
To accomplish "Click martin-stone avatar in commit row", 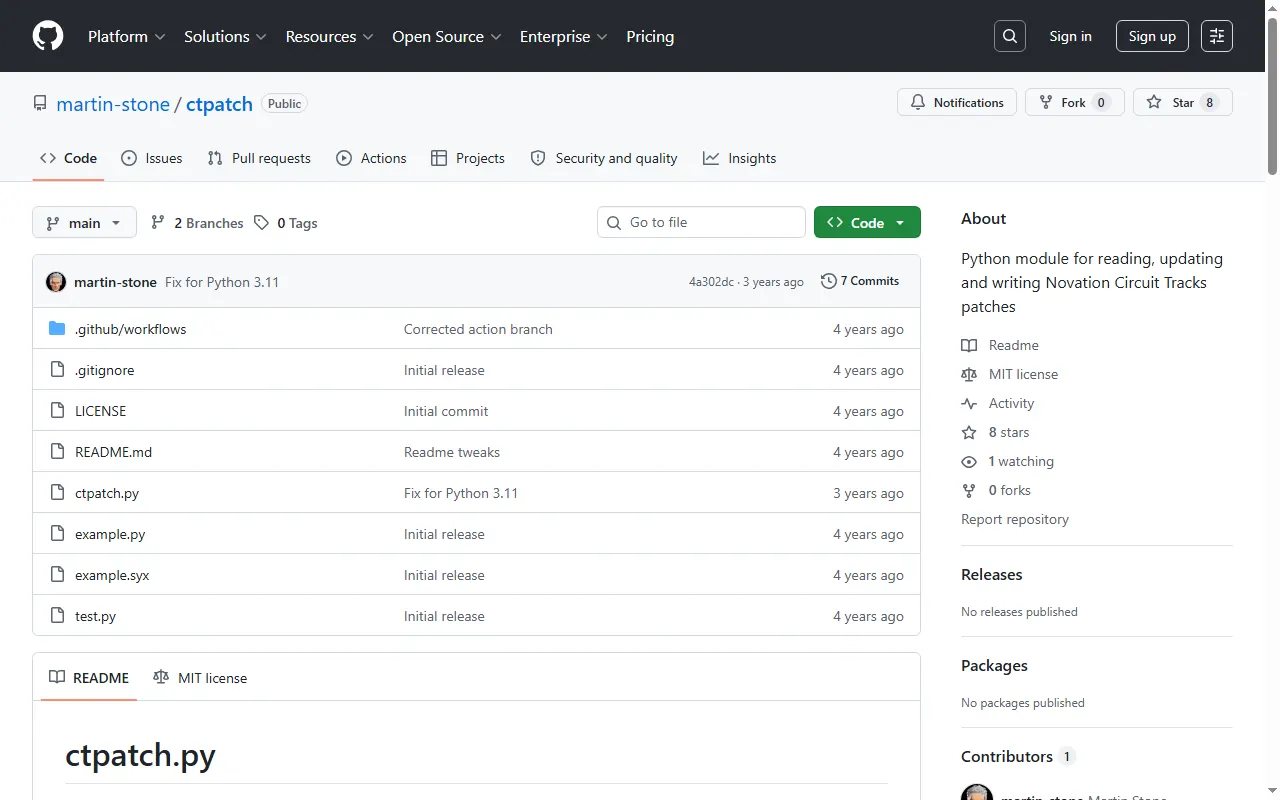I will (x=56, y=282).
